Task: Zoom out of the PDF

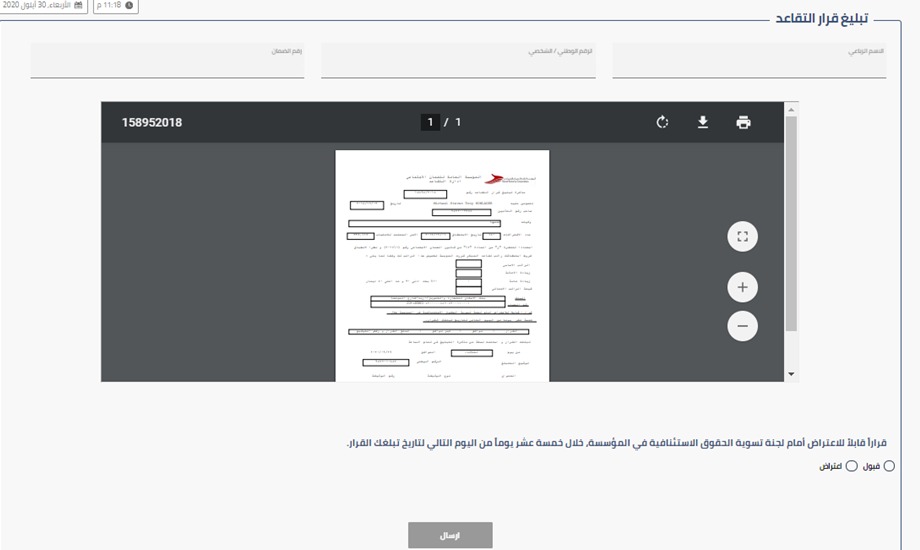Action: pyautogui.click(x=742, y=326)
